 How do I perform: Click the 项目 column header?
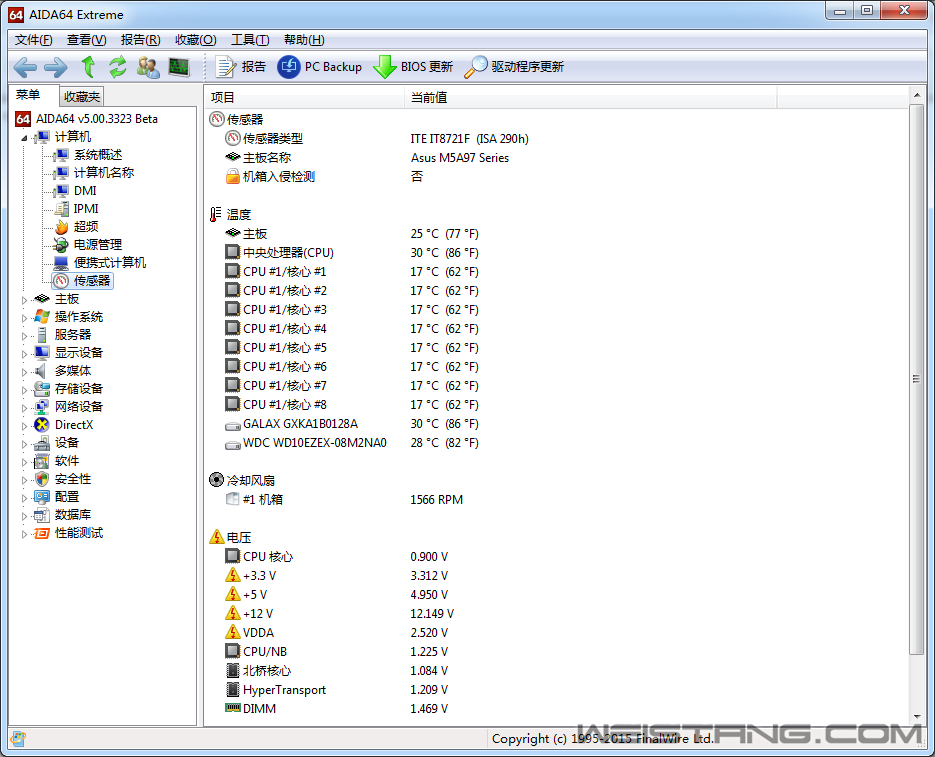(x=304, y=97)
